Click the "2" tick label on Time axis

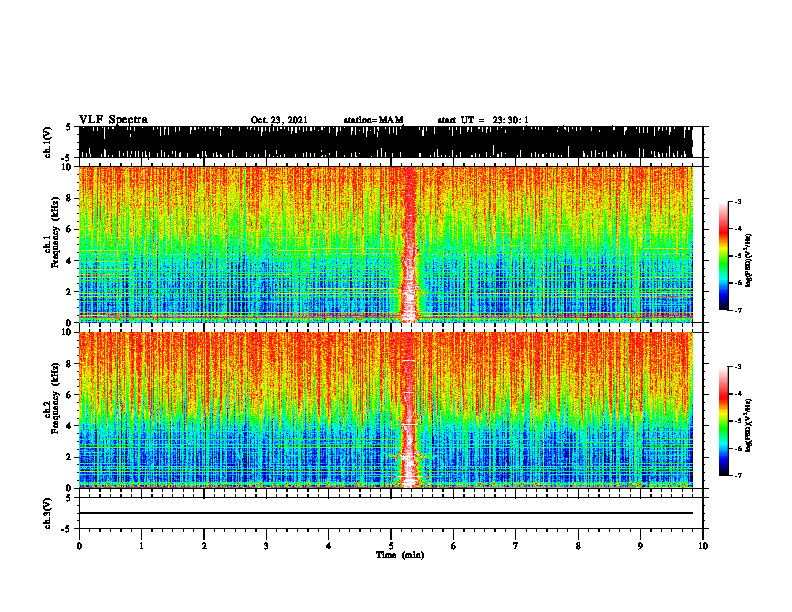(x=204, y=546)
